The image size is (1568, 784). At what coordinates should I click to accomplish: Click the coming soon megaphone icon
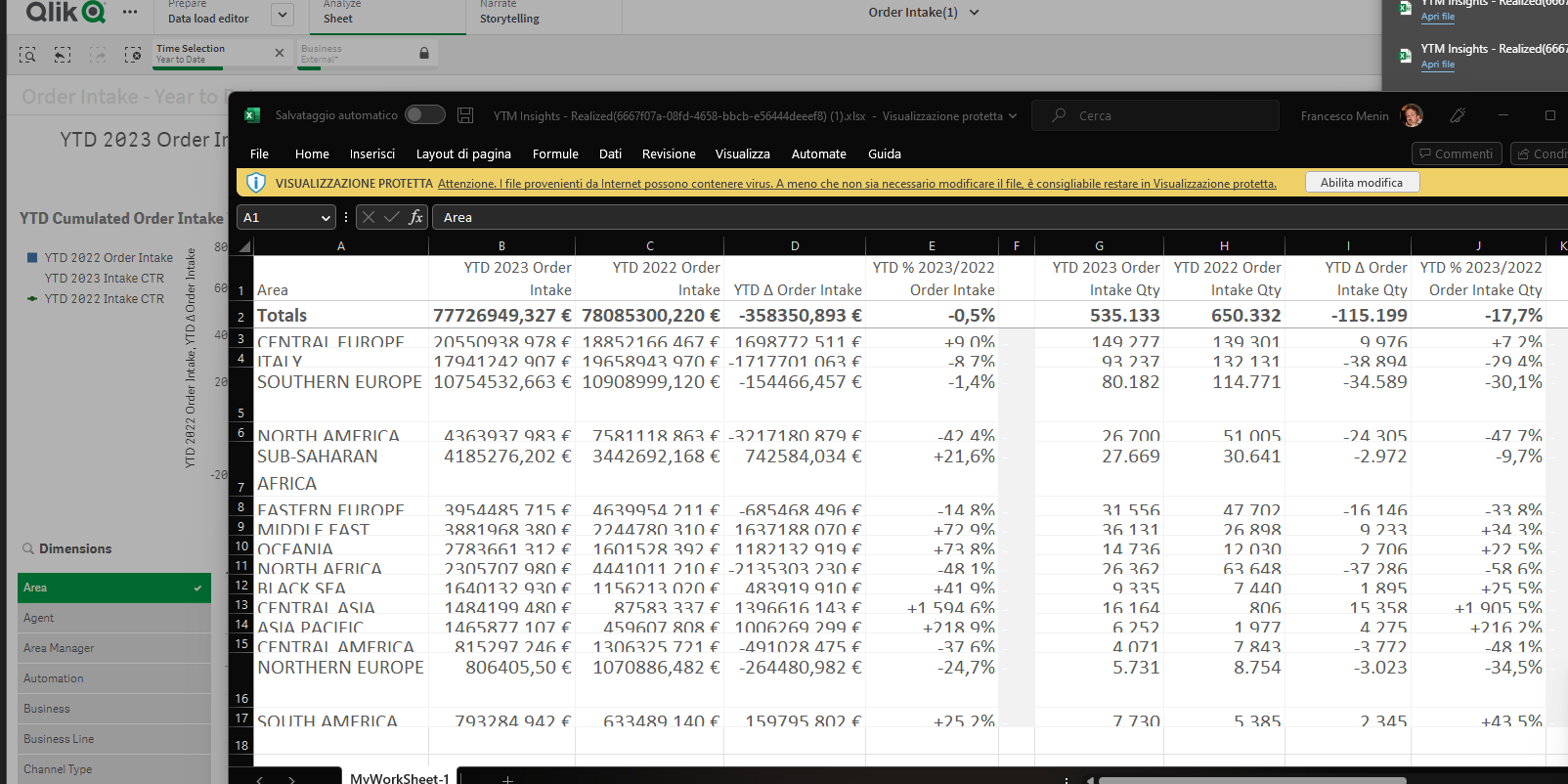click(x=1458, y=115)
